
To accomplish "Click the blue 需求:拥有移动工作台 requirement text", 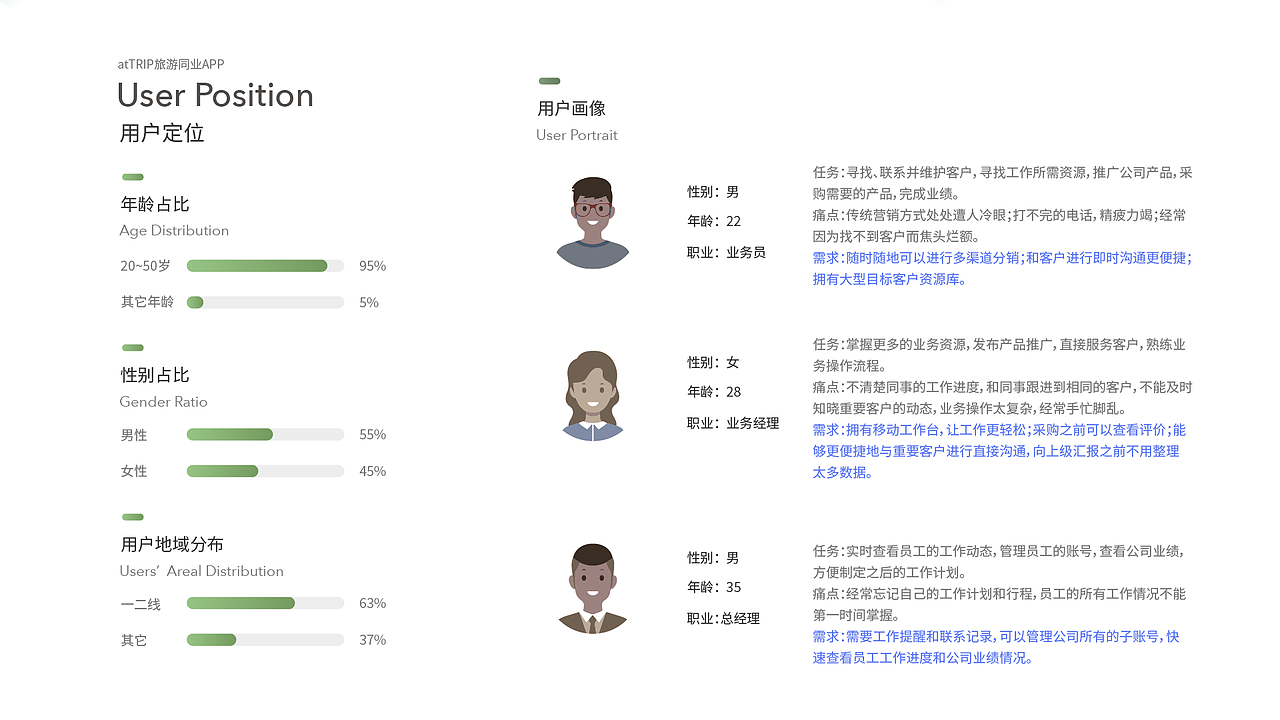I will (x=999, y=451).
